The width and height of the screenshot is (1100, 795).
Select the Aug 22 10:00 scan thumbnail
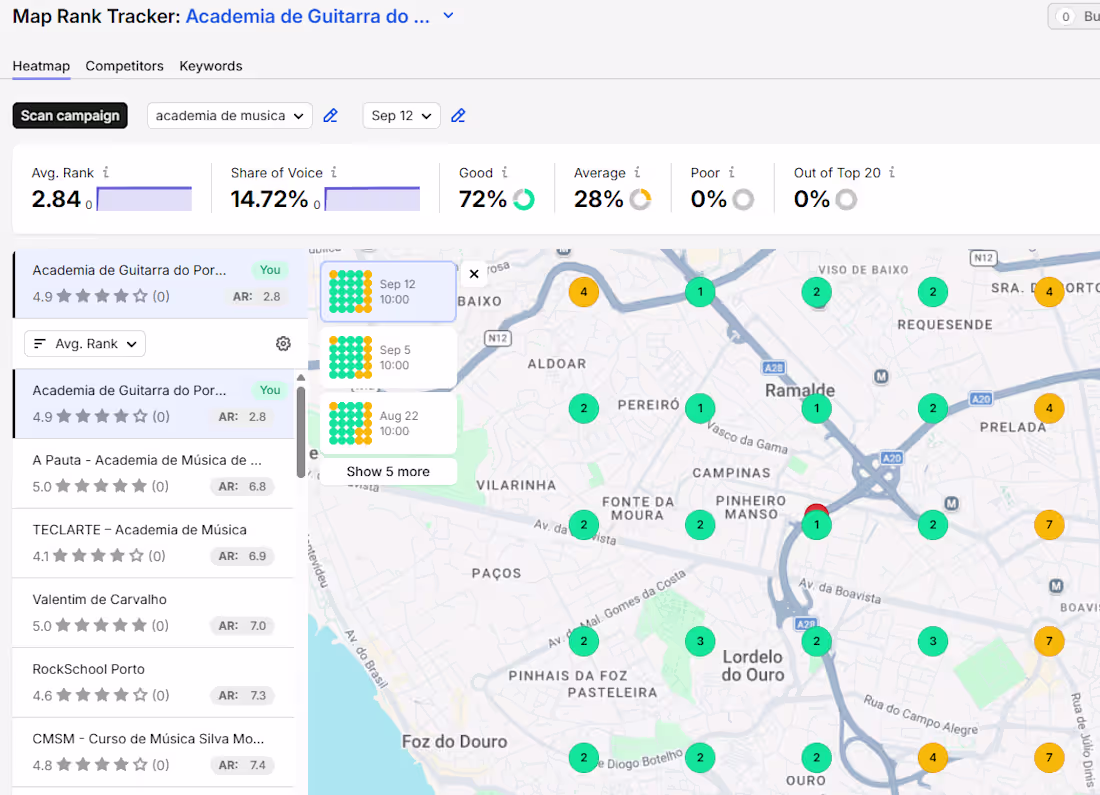[x=388, y=424]
